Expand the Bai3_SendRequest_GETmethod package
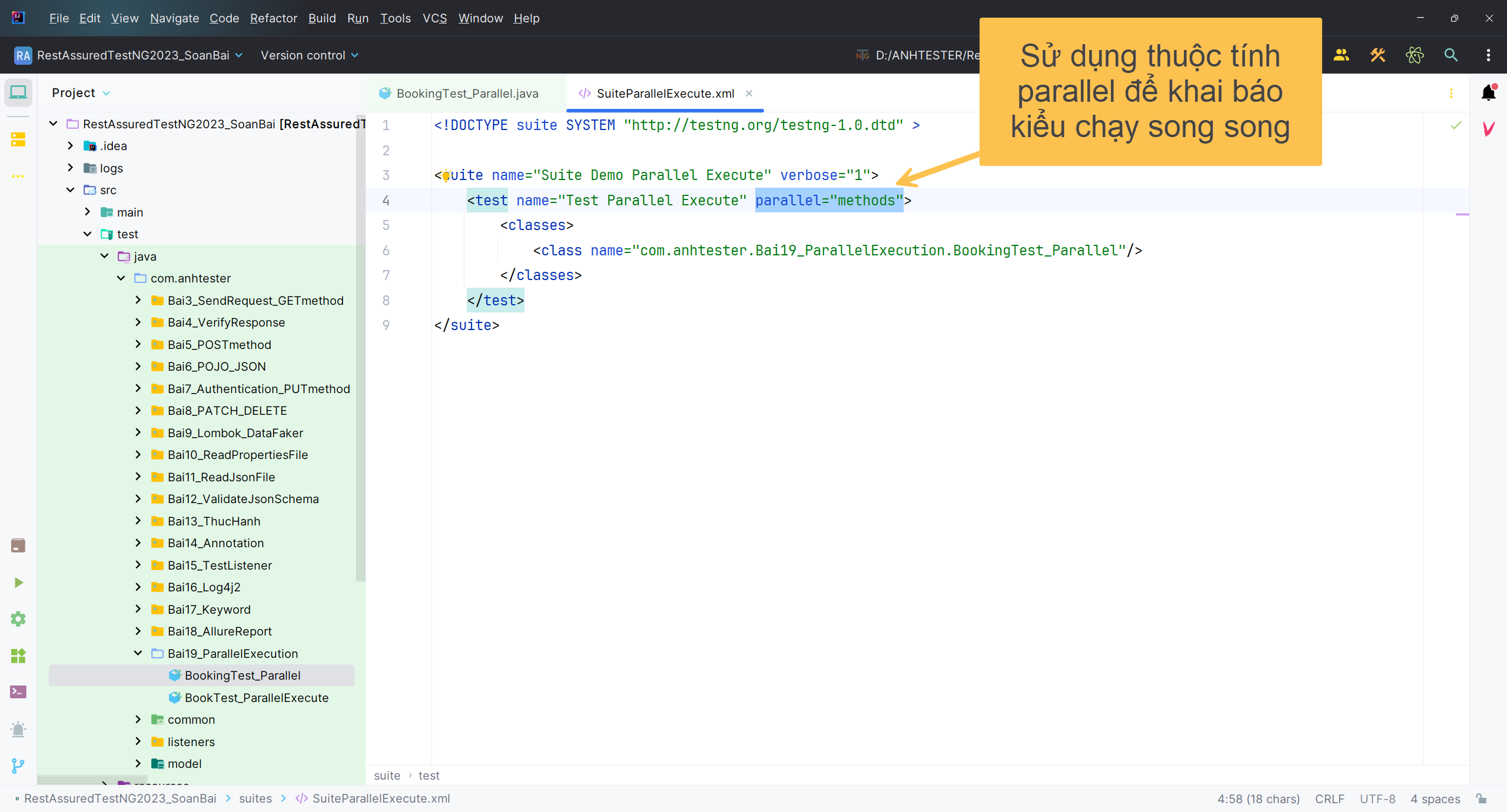 pyautogui.click(x=138, y=300)
